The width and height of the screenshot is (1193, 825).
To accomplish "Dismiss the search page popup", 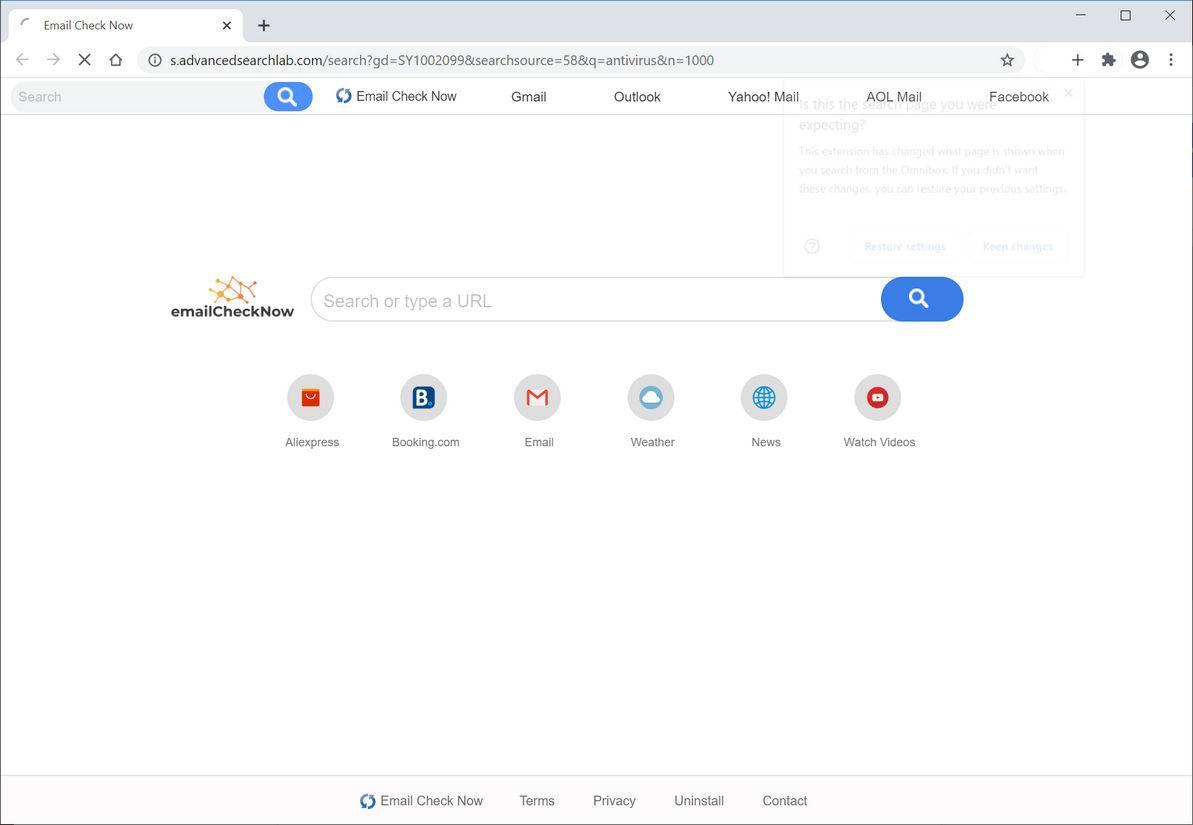I will click(1068, 93).
